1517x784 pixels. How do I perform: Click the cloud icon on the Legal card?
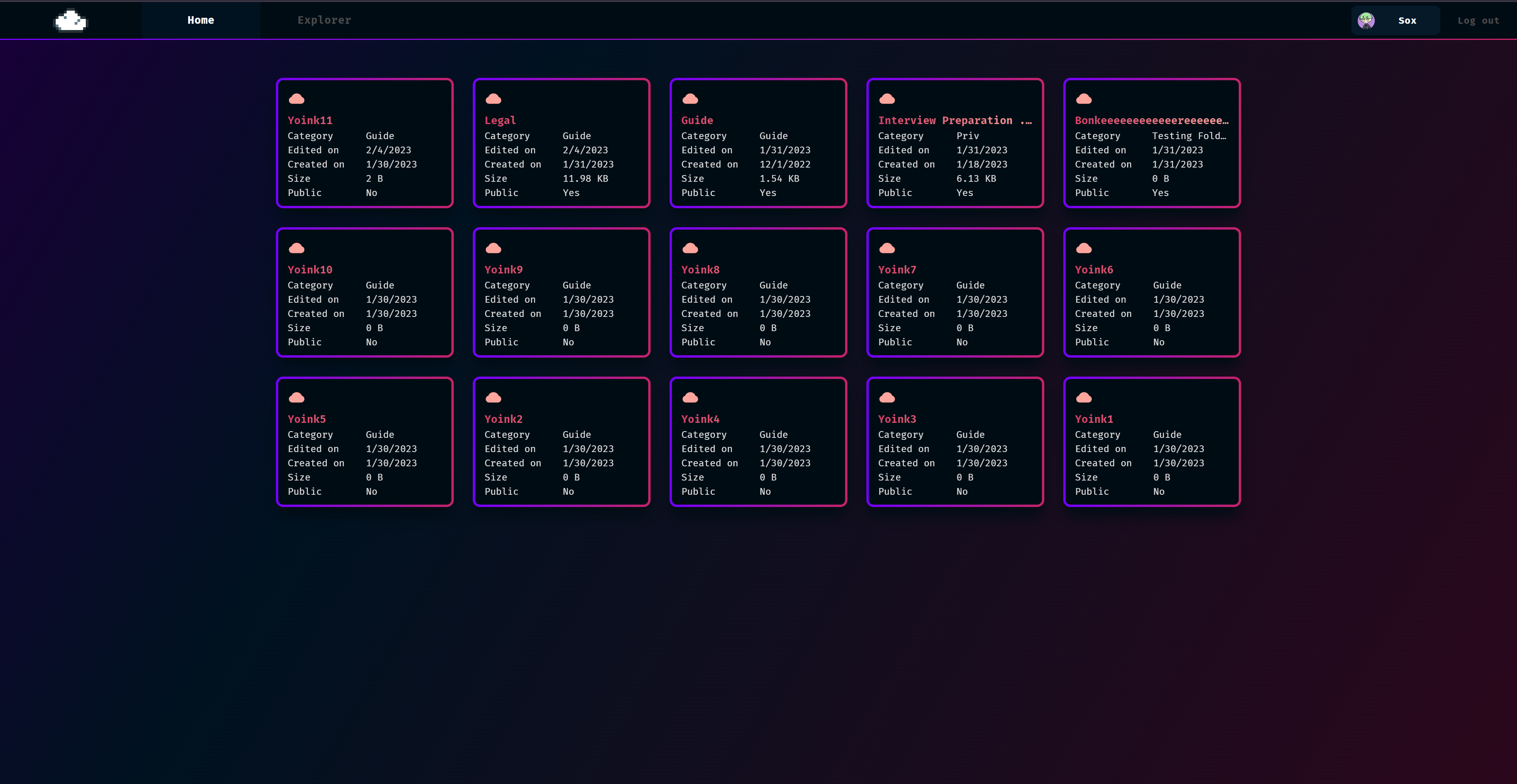(493, 99)
